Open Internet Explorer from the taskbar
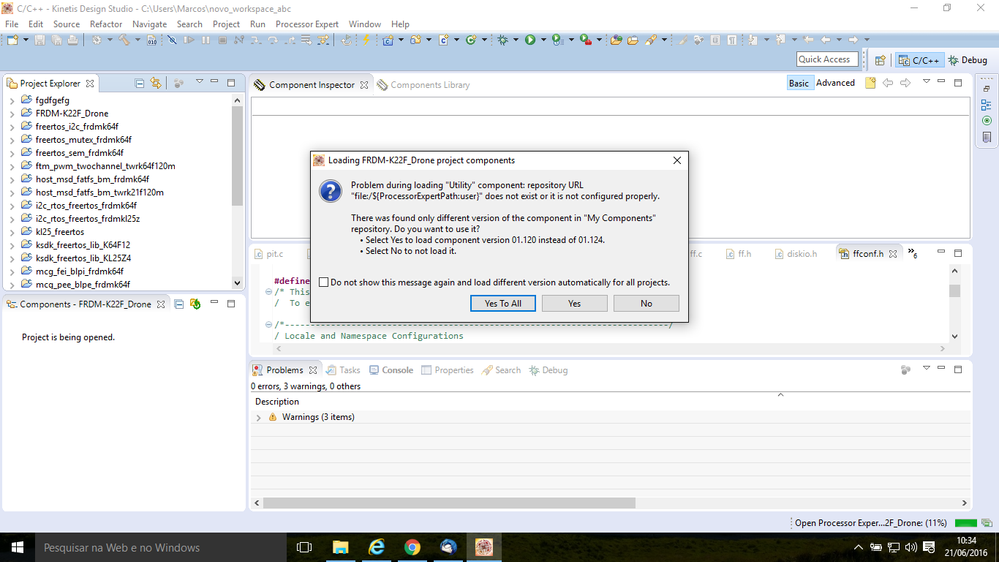The height and width of the screenshot is (562, 999). (x=377, y=547)
